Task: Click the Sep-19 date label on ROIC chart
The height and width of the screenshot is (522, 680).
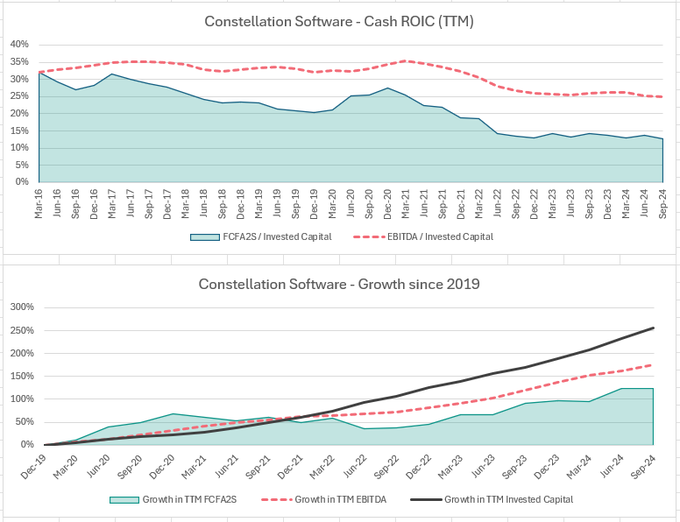Action: [295, 204]
